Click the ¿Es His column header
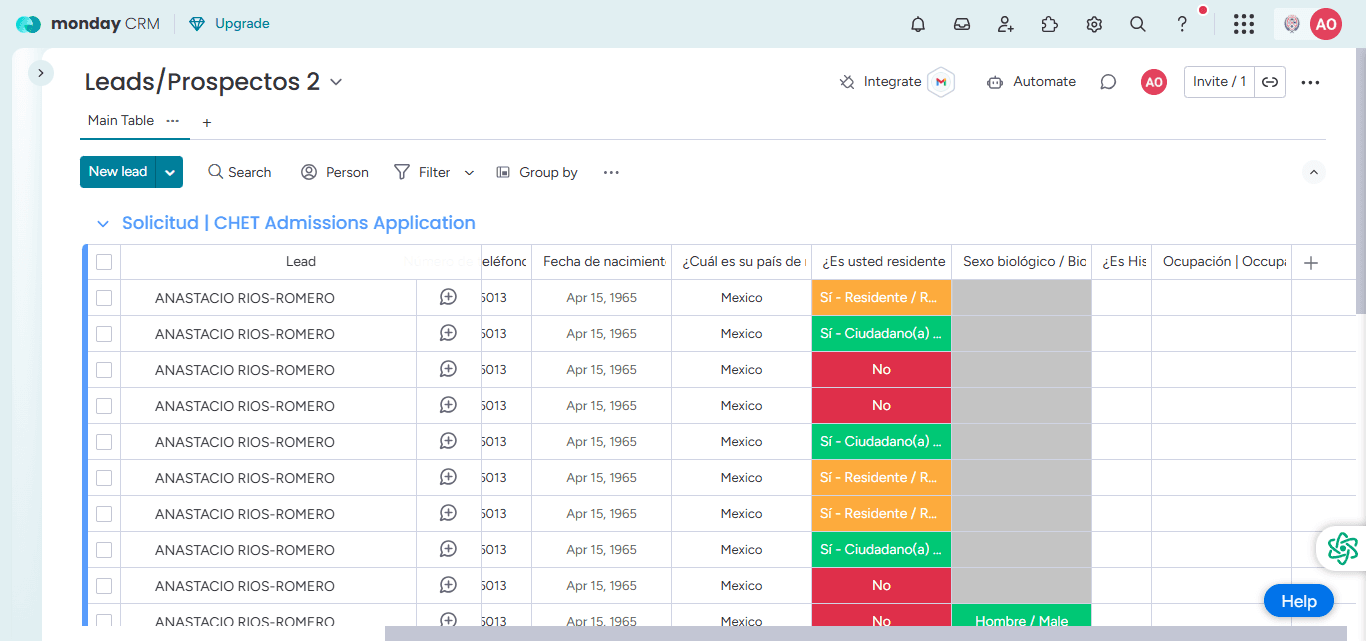The width and height of the screenshot is (1366, 641). (x=1122, y=262)
